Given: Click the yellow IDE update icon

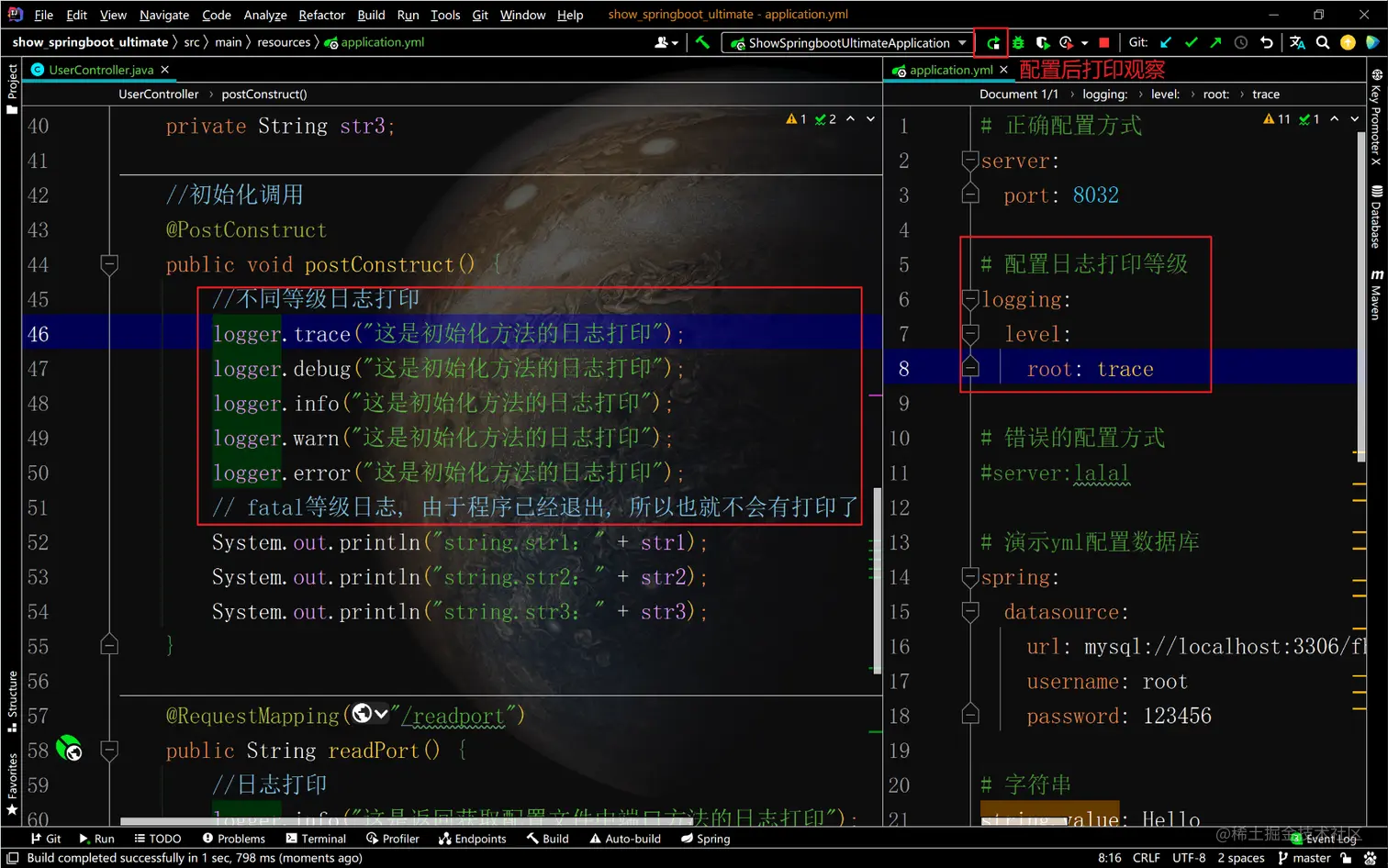Looking at the screenshot, I should (1348, 42).
